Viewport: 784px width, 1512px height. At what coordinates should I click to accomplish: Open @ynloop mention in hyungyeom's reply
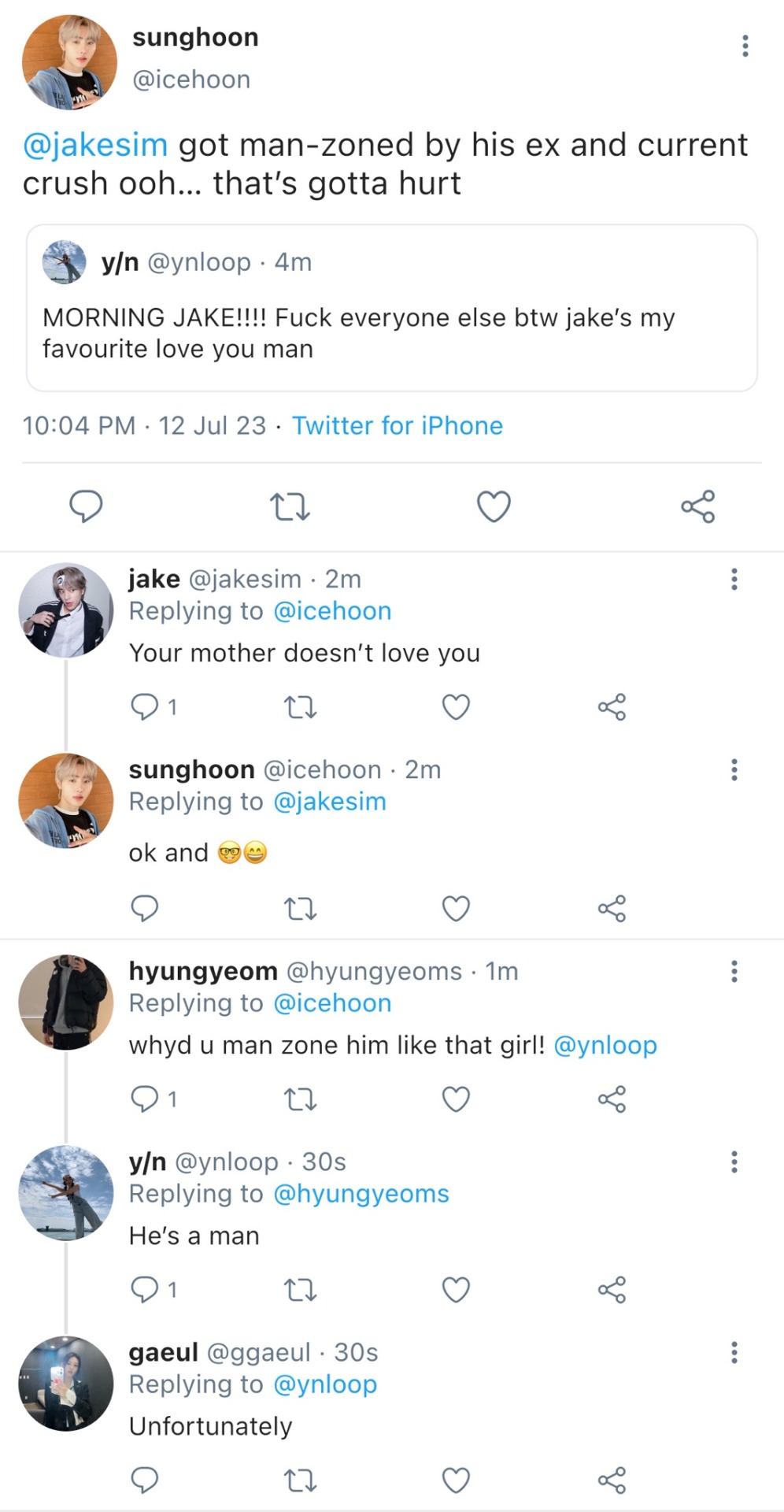[x=605, y=1045]
